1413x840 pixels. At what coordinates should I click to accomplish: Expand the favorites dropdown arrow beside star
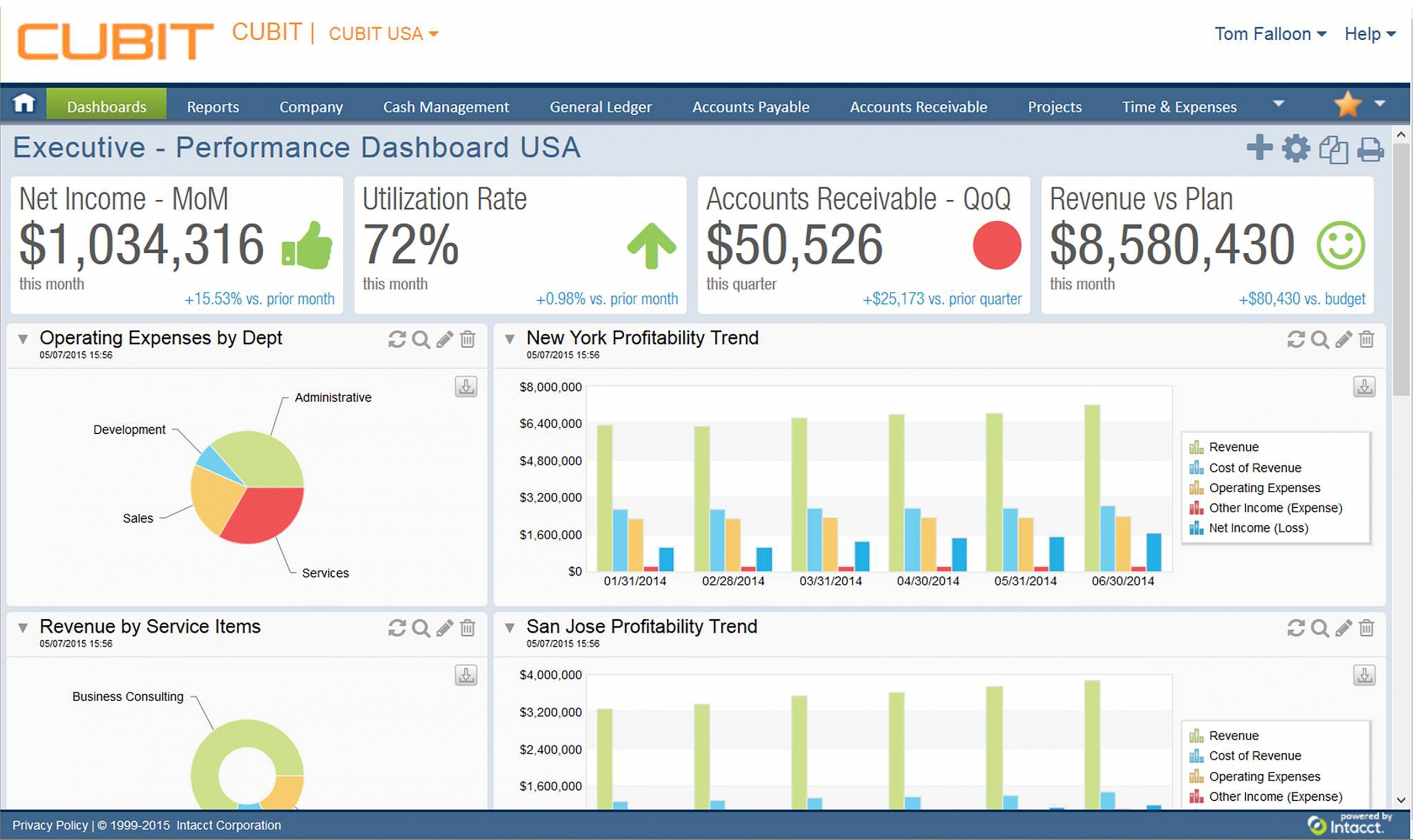tap(1379, 104)
